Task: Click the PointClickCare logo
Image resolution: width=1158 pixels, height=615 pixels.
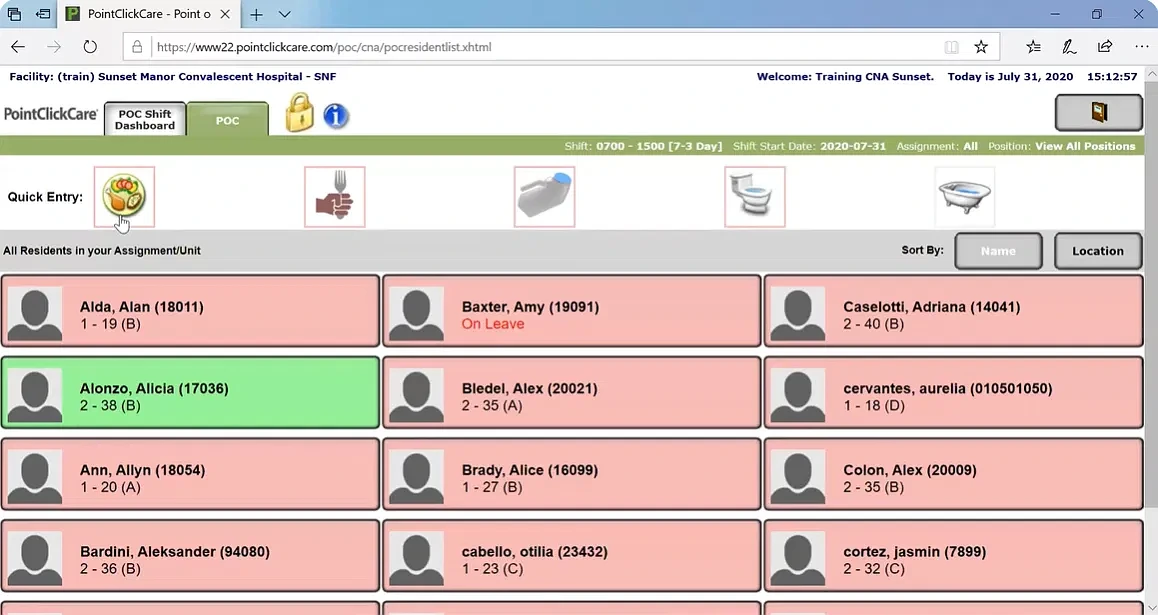Action: pyautogui.click(x=50, y=114)
